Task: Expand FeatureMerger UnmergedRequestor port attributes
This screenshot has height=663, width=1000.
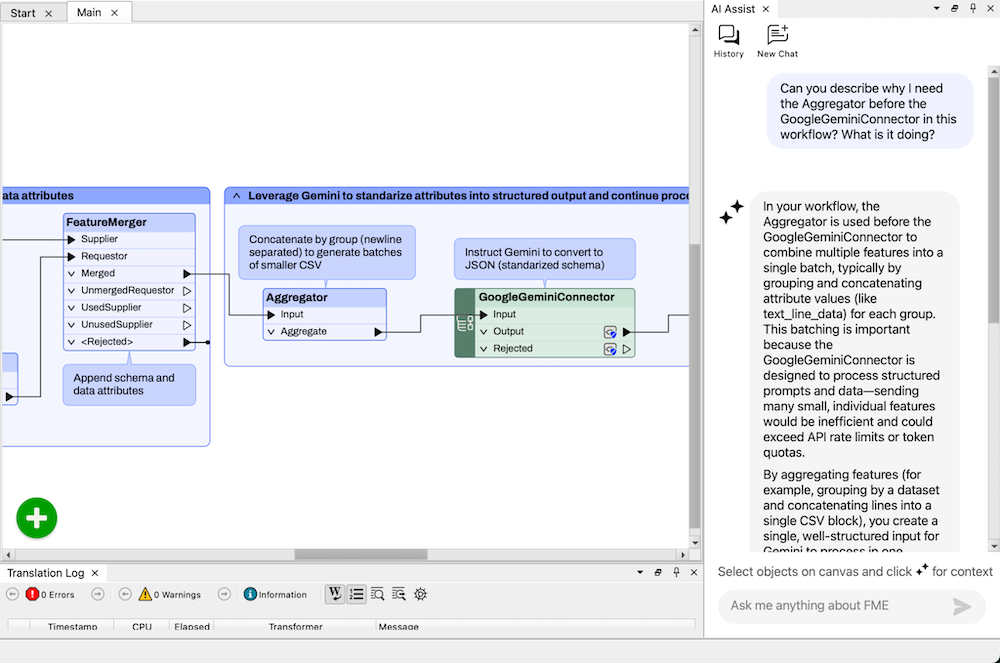Action: click(71, 291)
